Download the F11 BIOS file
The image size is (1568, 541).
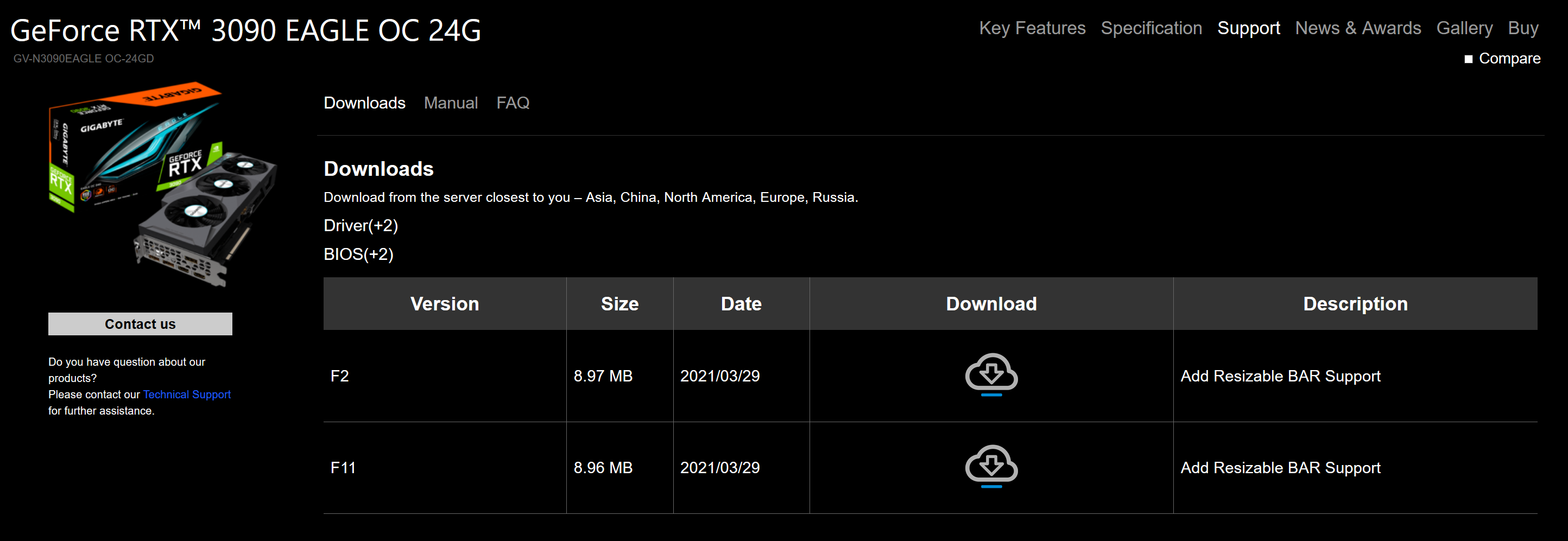[x=990, y=467]
